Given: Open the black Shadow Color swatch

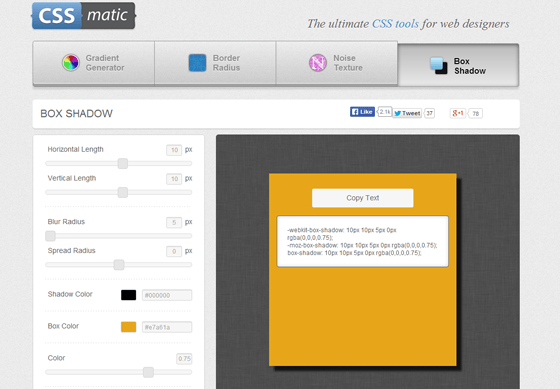Looking at the screenshot, I should pyautogui.click(x=129, y=295).
